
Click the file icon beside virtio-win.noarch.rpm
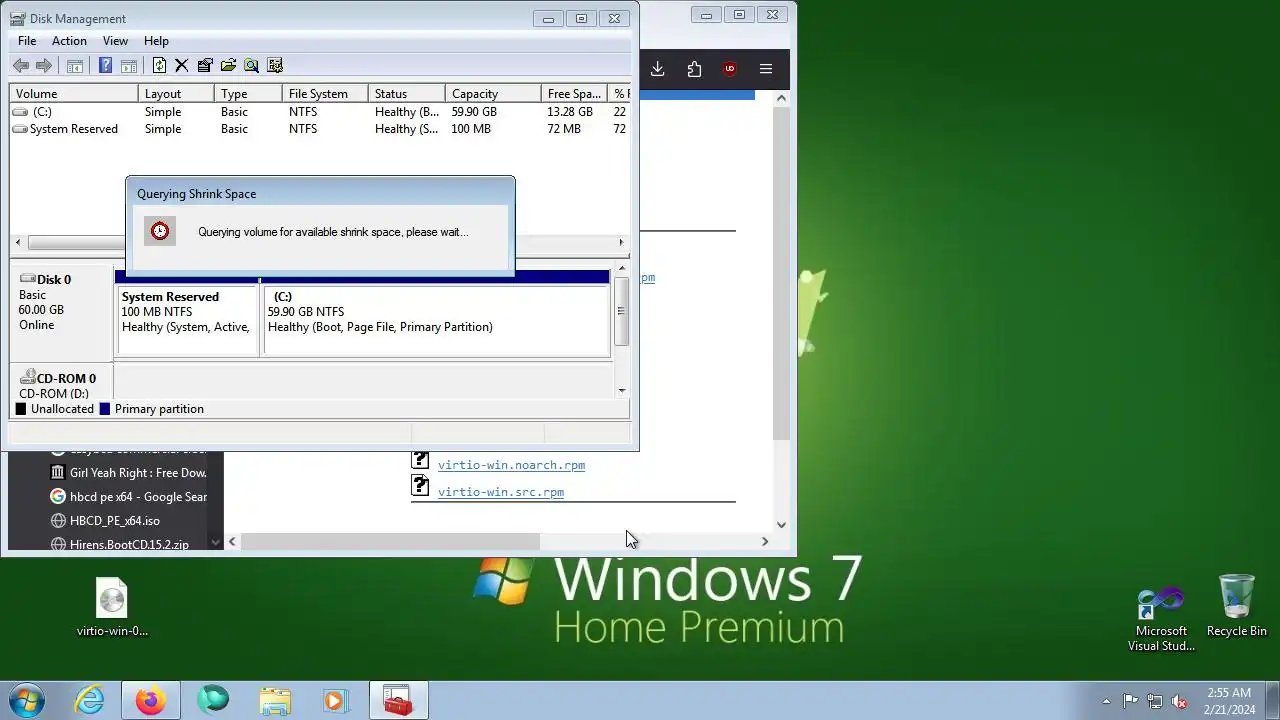point(421,460)
